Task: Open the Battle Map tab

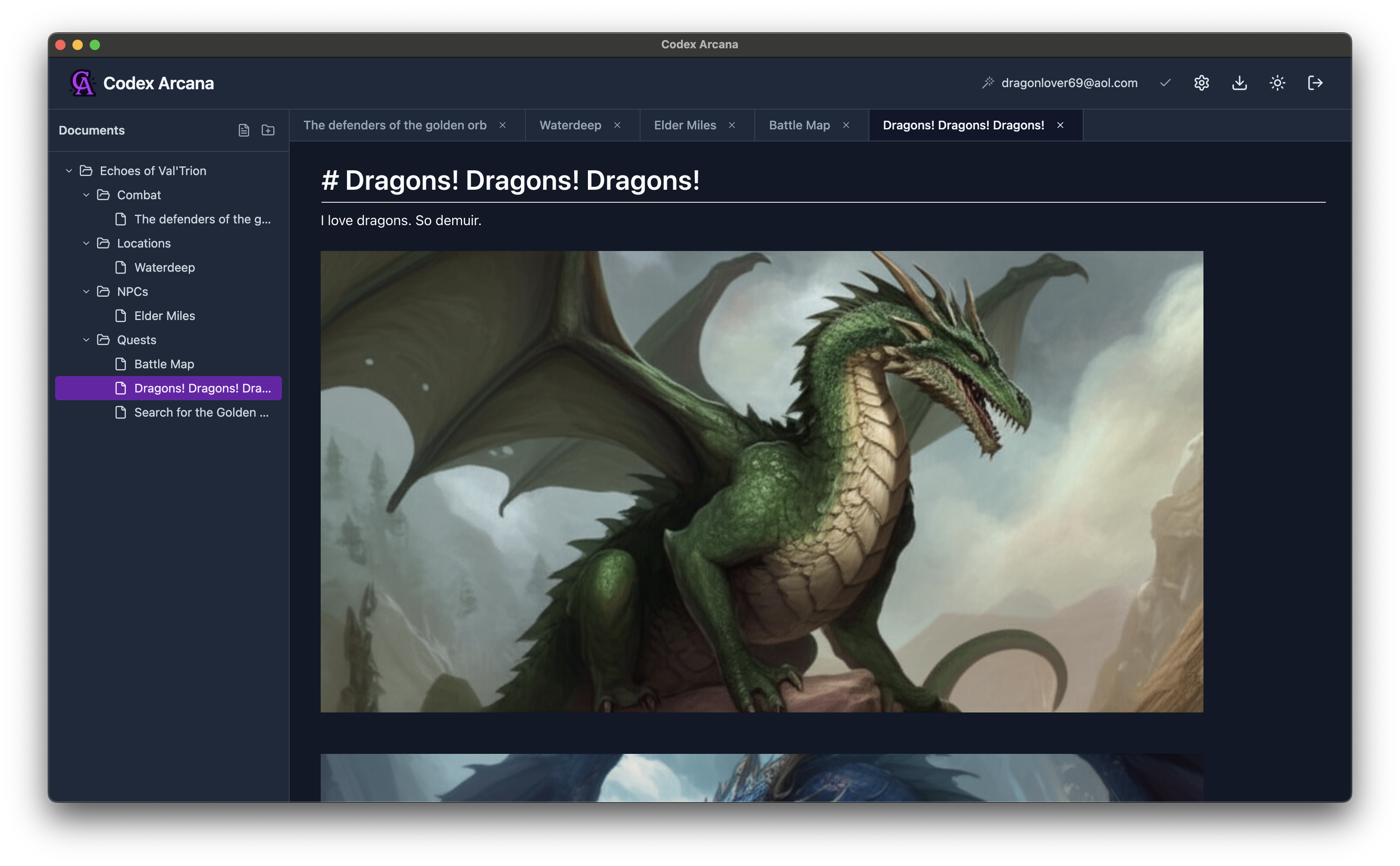Action: click(x=799, y=125)
